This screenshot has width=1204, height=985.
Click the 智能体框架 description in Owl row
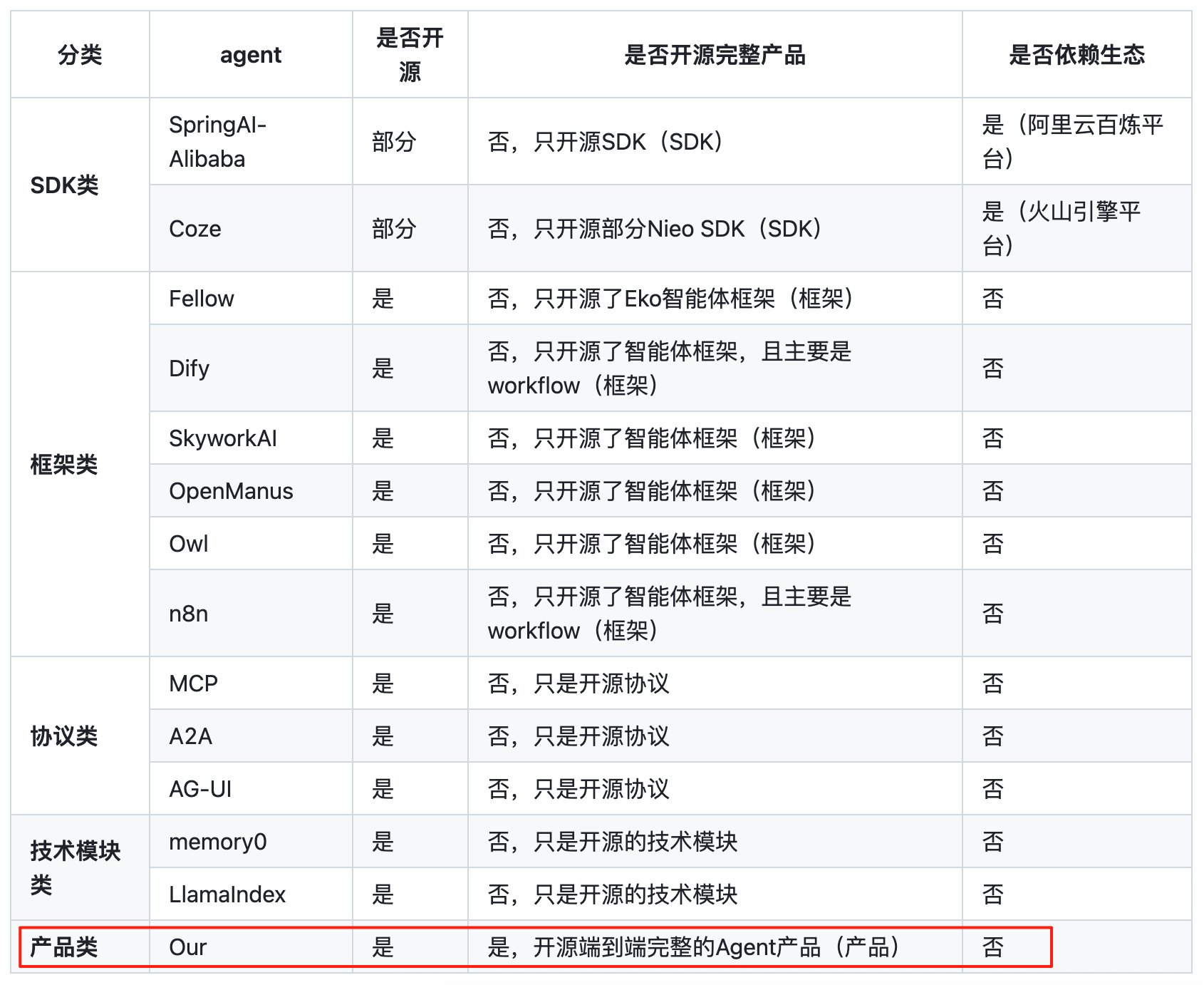pyautogui.click(x=653, y=544)
